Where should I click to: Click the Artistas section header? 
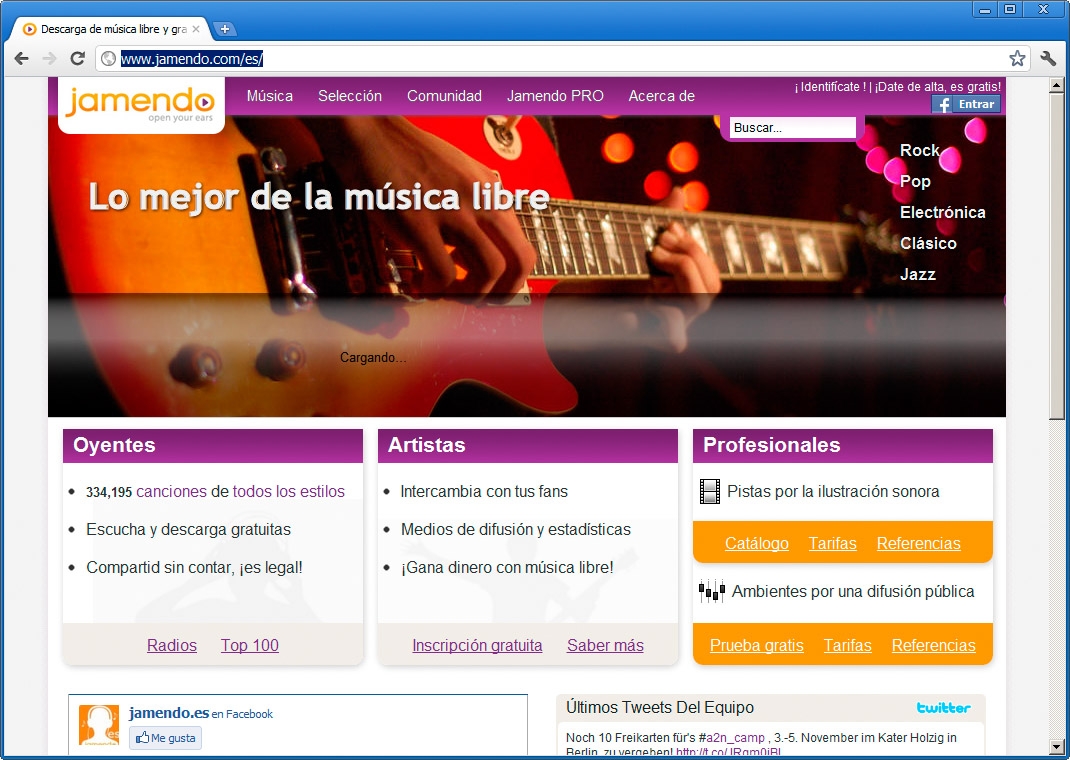(527, 445)
